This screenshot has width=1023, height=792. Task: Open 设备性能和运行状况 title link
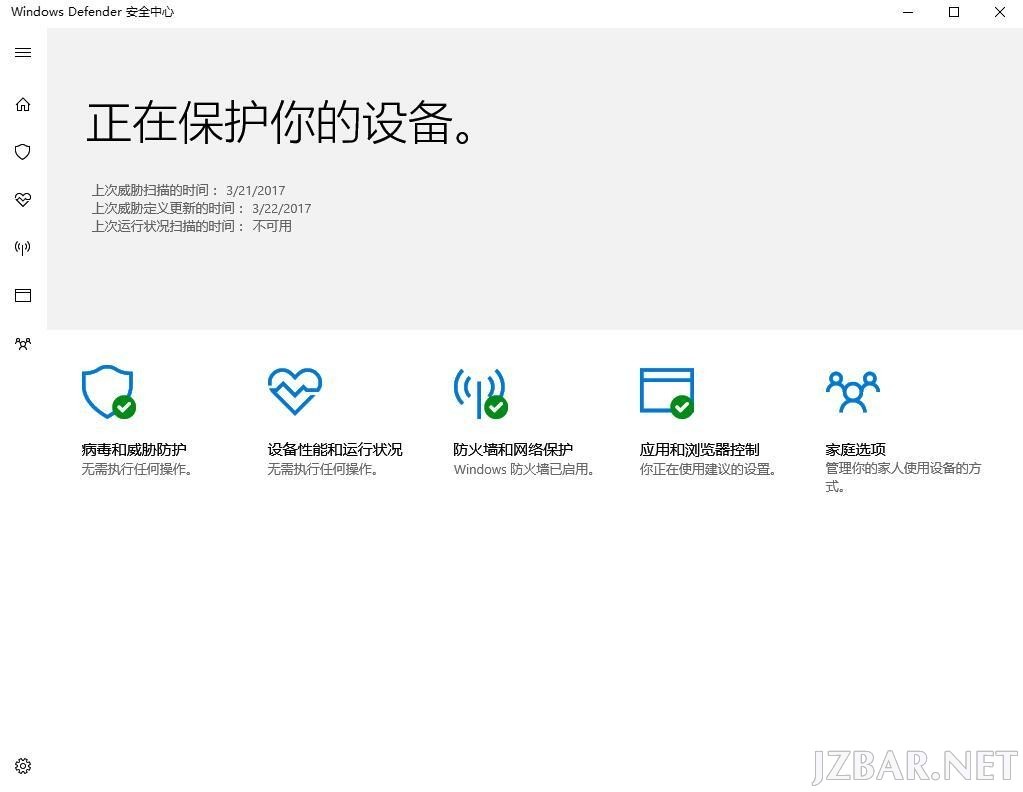[335, 449]
